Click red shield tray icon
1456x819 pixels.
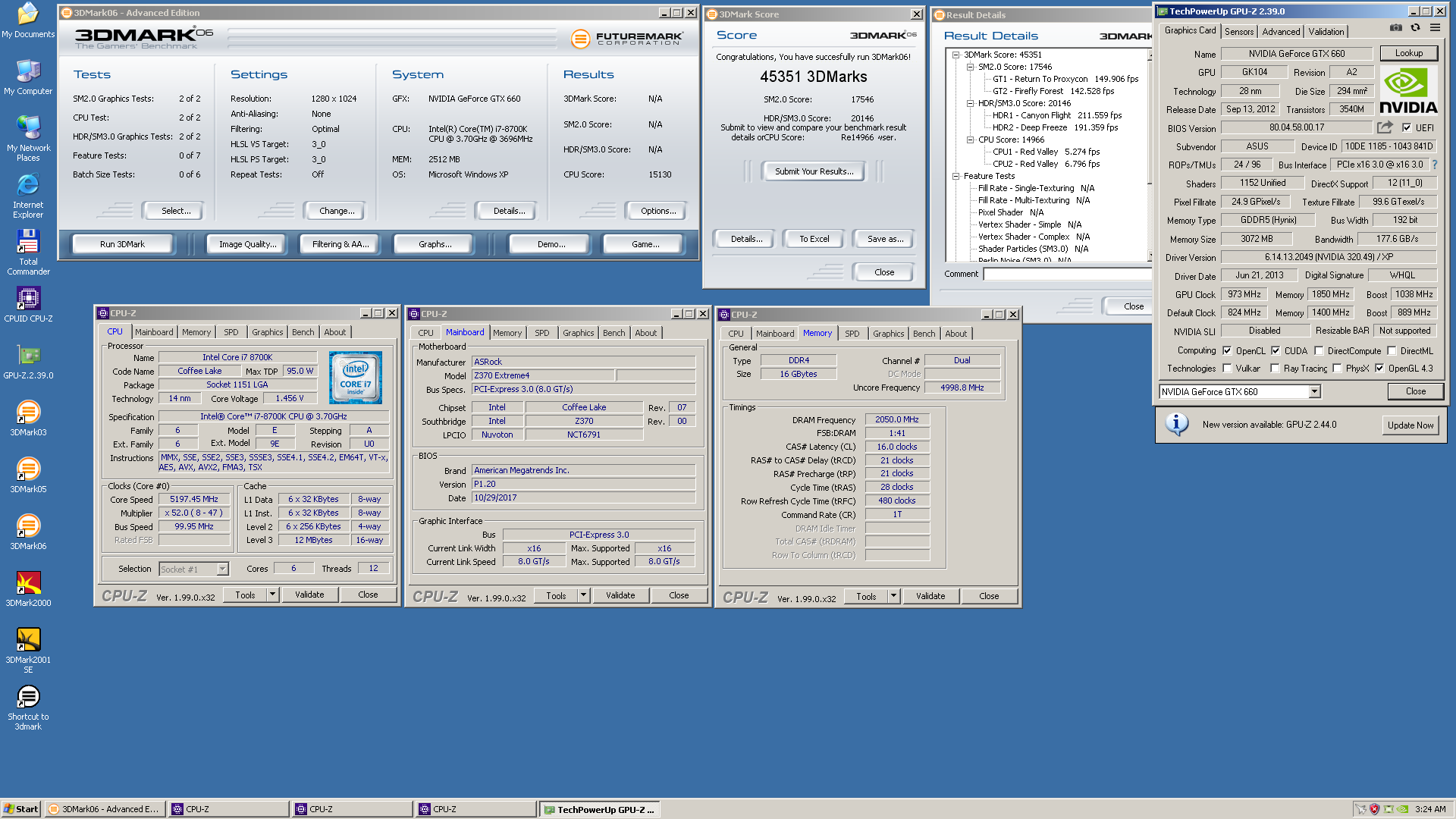coord(1374,809)
